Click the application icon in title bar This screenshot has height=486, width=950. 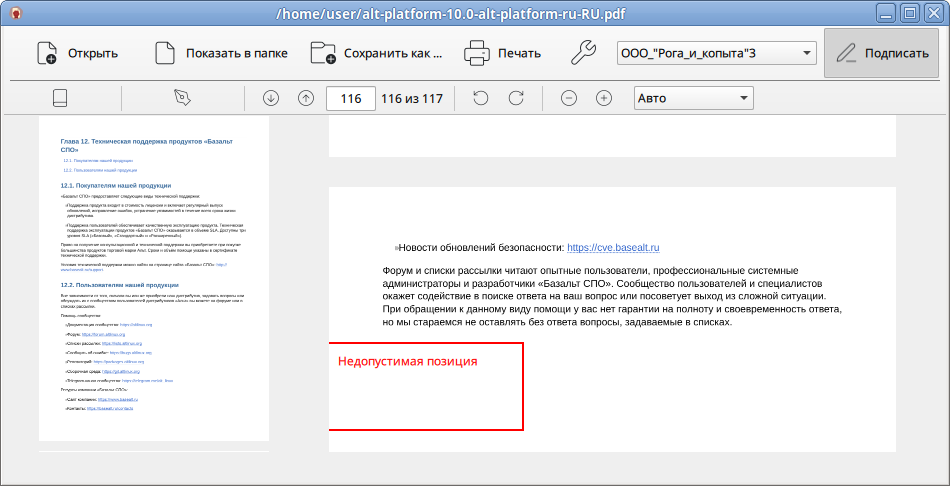point(17,14)
